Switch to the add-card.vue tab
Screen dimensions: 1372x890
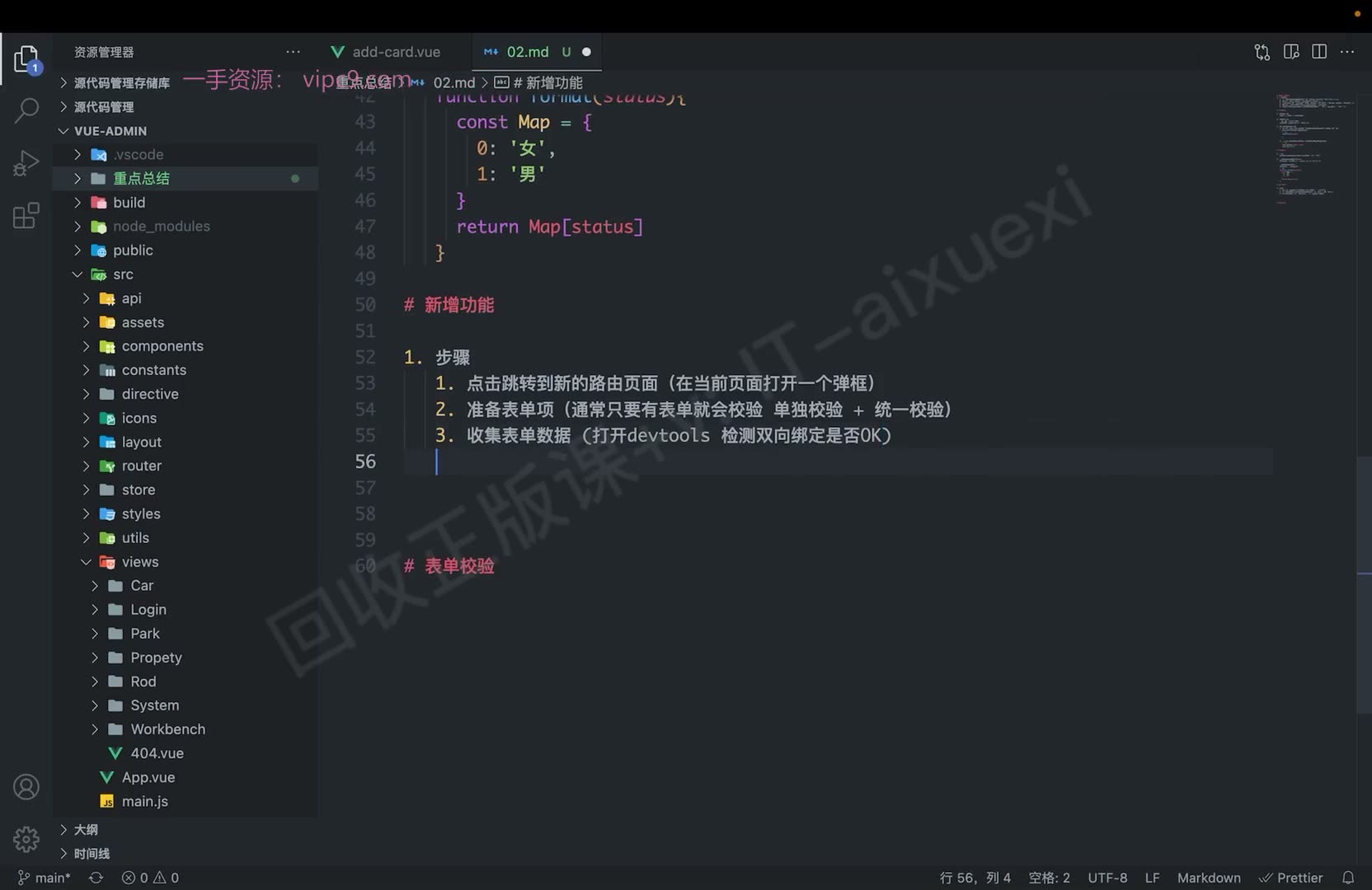pyautogui.click(x=397, y=52)
